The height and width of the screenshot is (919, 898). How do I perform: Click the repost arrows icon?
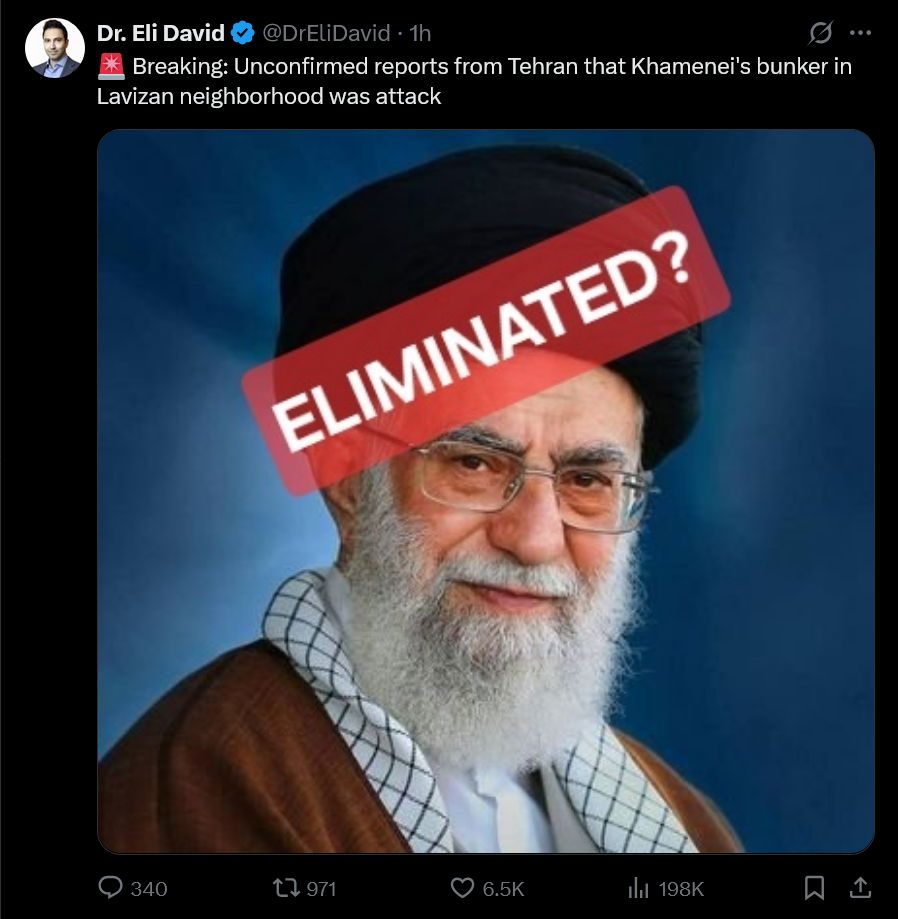pyautogui.click(x=286, y=888)
